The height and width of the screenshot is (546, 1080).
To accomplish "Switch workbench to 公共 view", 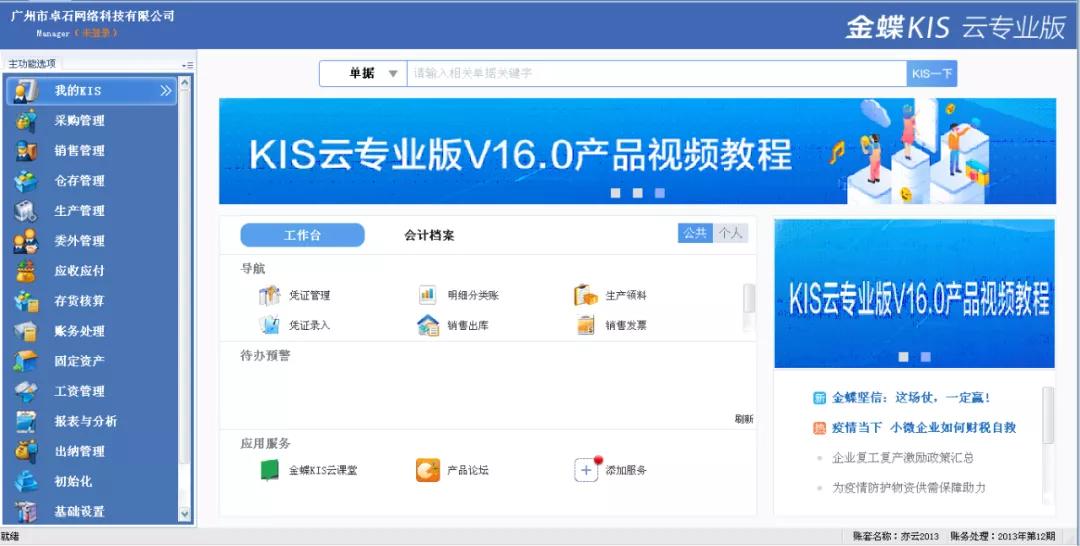I will tap(695, 233).
